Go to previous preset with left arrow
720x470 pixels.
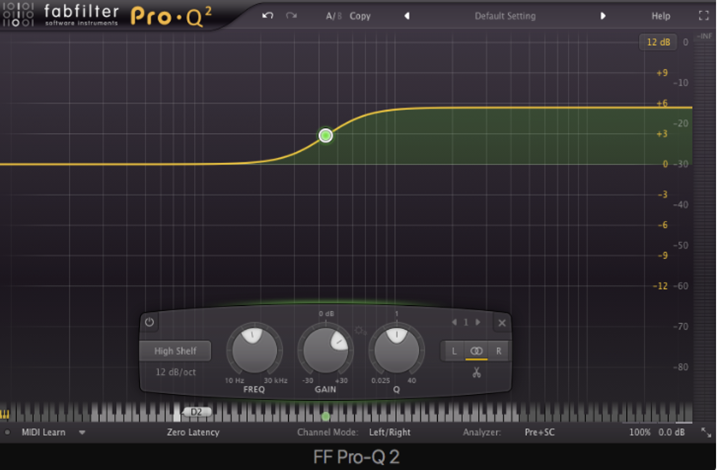tap(406, 16)
